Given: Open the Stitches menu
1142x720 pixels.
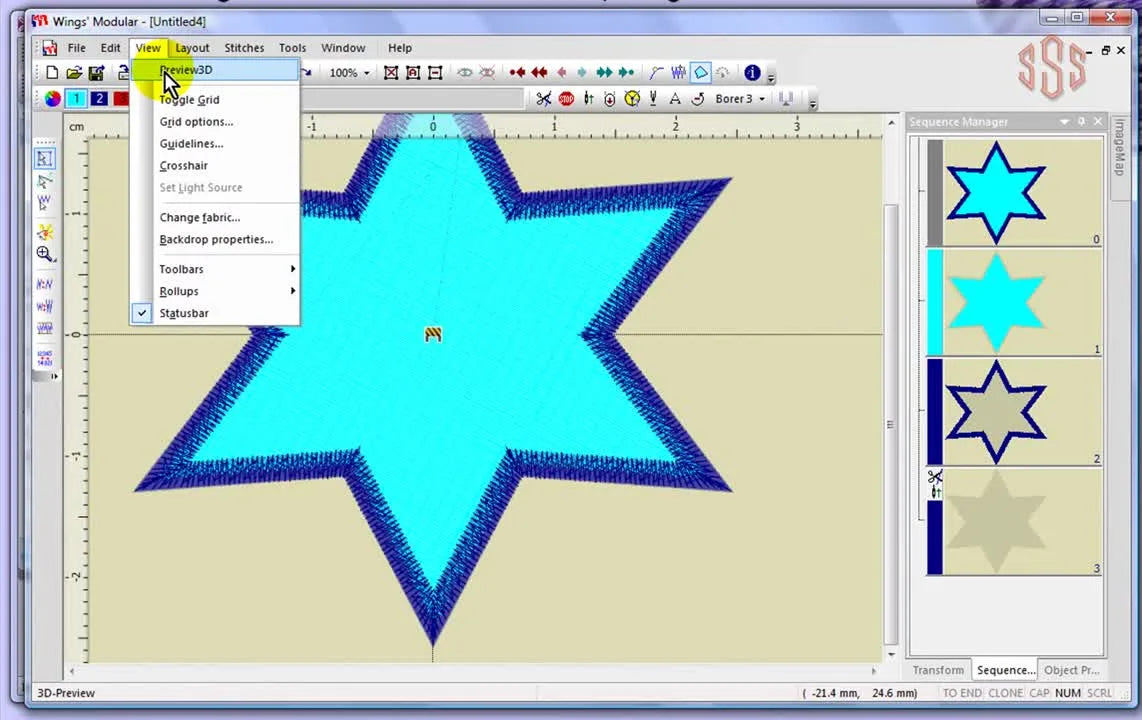Looking at the screenshot, I should (x=244, y=48).
